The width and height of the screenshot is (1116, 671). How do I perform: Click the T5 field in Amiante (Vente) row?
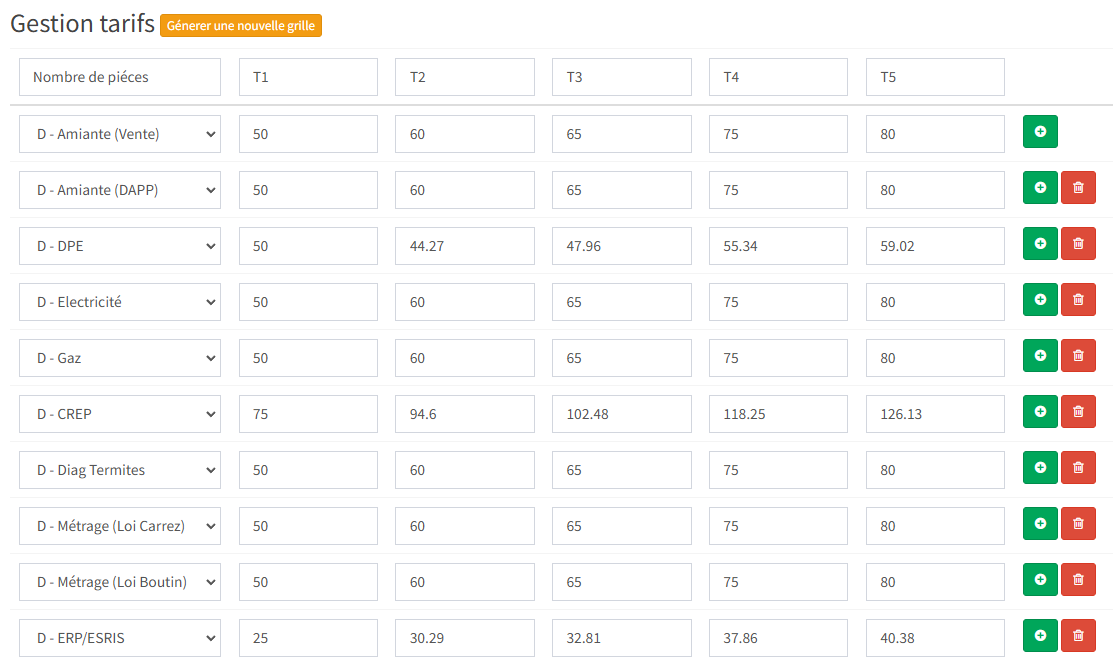pyautogui.click(x=935, y=134)
